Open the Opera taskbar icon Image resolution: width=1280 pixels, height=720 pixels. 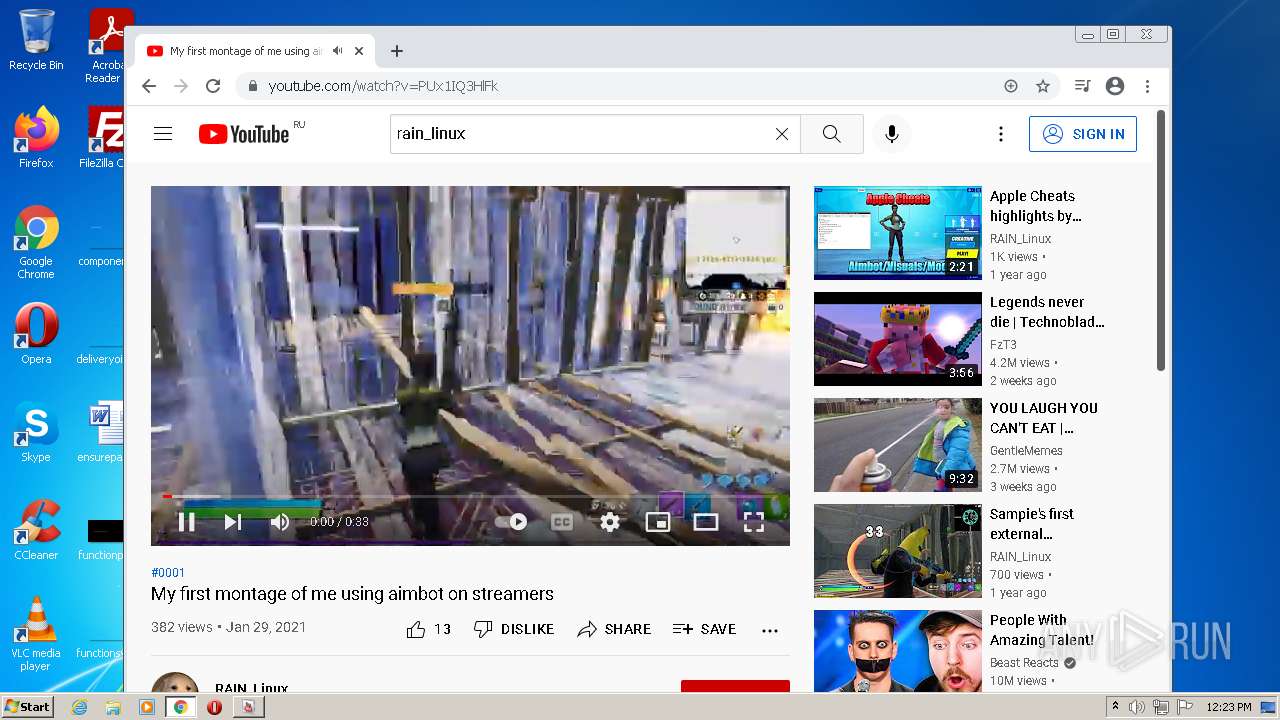point(214,707)
